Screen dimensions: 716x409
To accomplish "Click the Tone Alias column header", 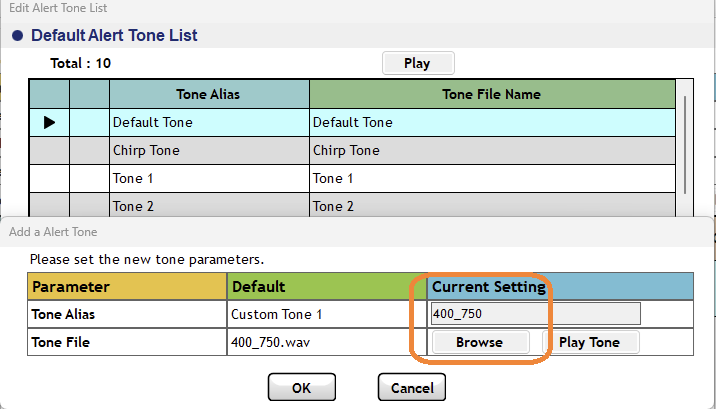I will tap(209, 94).
